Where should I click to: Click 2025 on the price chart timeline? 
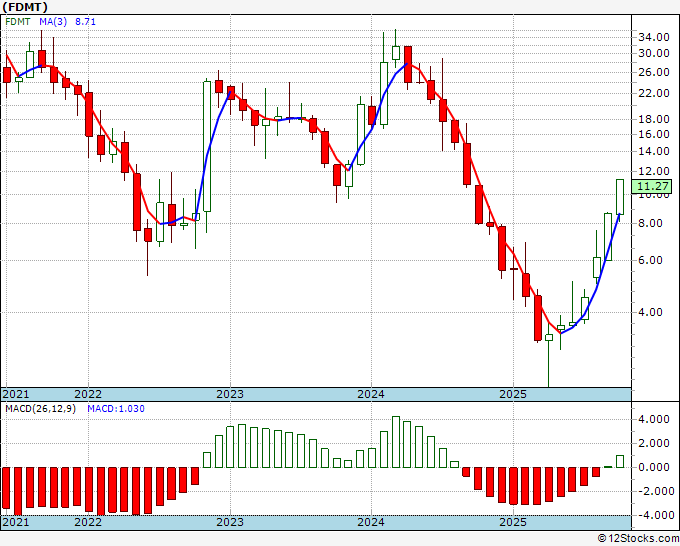(x=513, y=394)
